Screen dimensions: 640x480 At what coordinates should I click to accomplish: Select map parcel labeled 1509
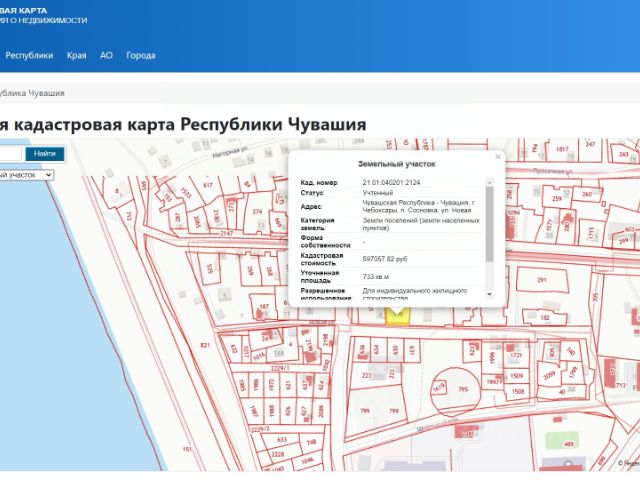point(517,376)
